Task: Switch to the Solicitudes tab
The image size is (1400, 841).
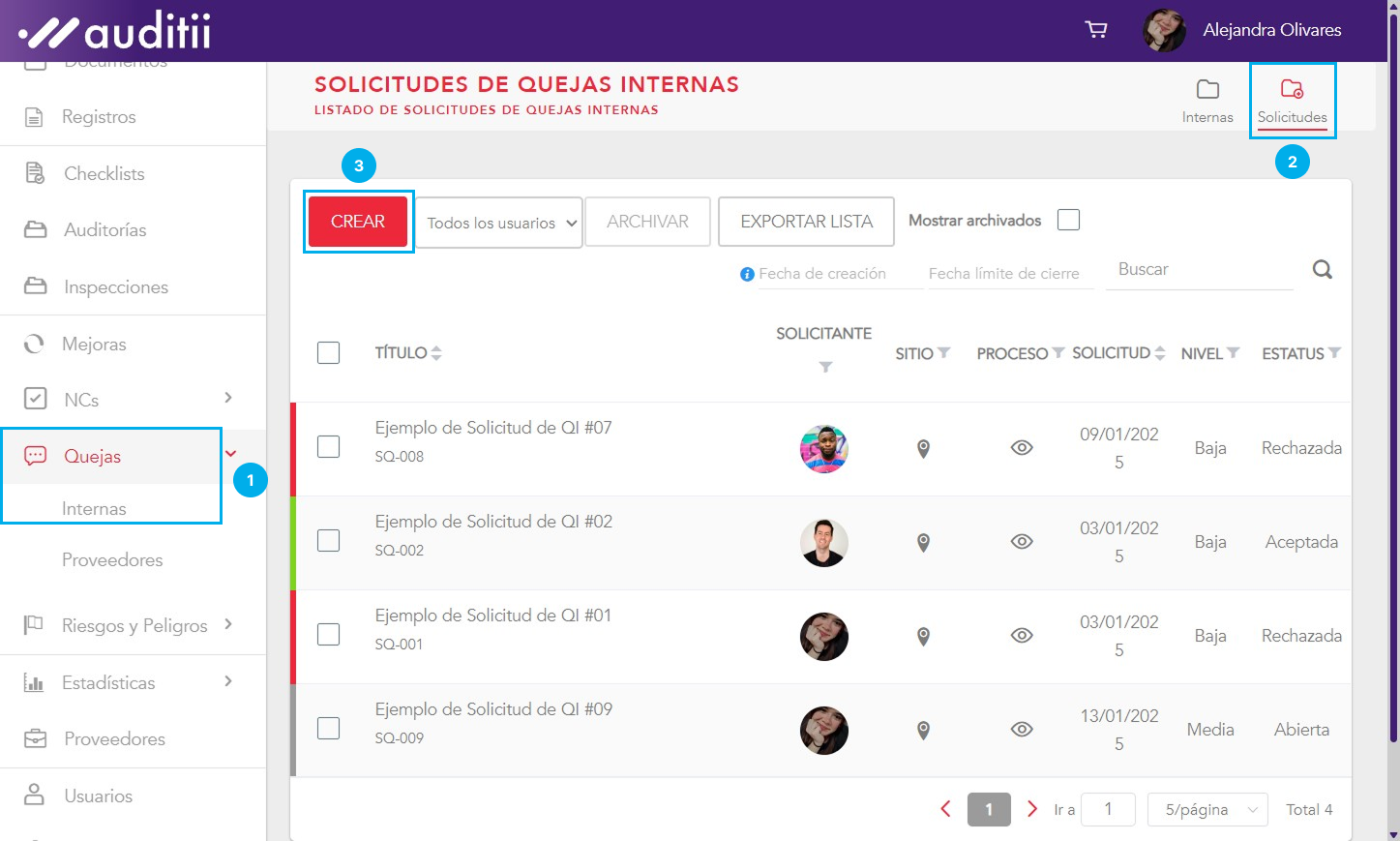Action: [x=1292, y=101]
